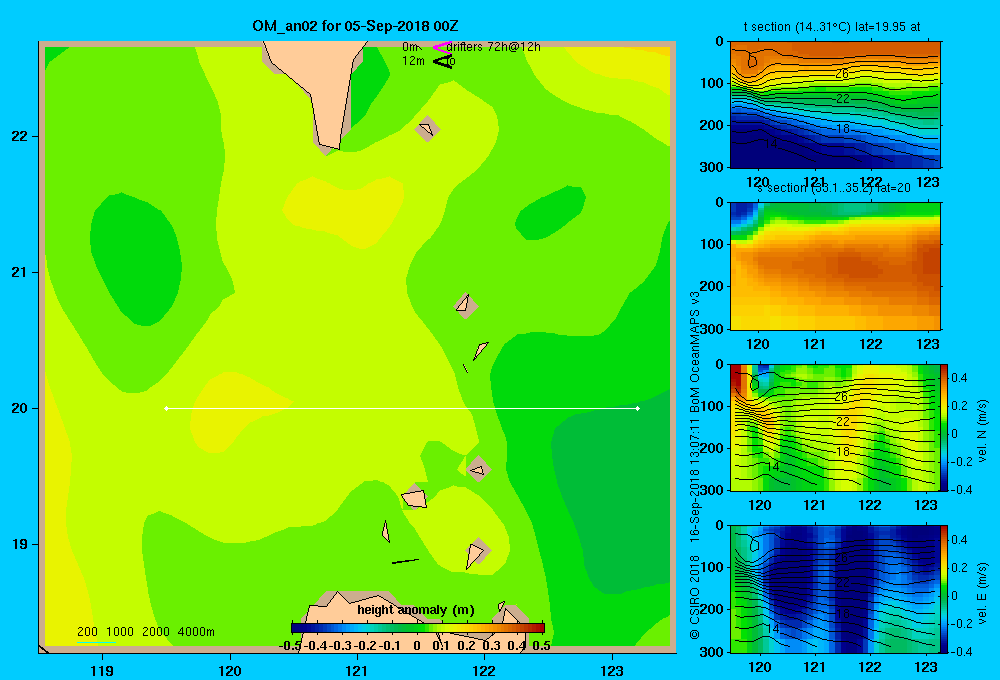Click longitude label 121 on main map axis
The width and height of the screenshot is (1000, 680).
357,670
